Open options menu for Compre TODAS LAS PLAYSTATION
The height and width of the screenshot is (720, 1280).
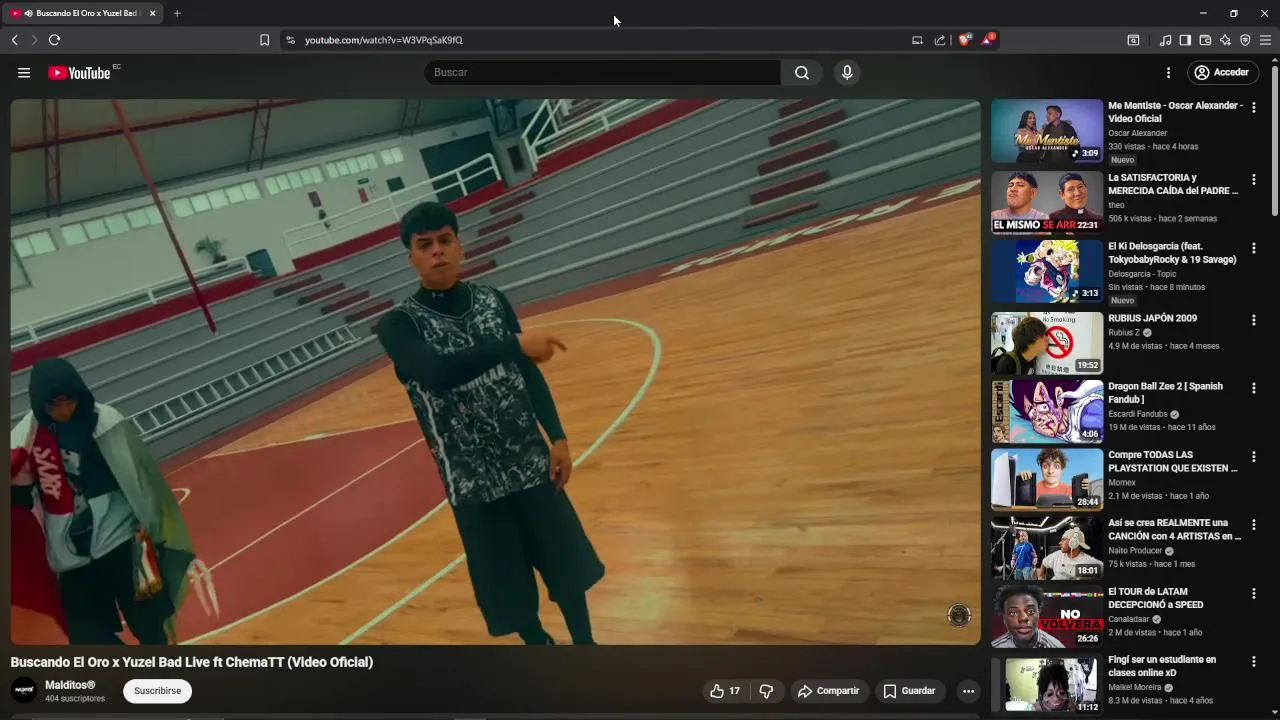coord(1253,457)
